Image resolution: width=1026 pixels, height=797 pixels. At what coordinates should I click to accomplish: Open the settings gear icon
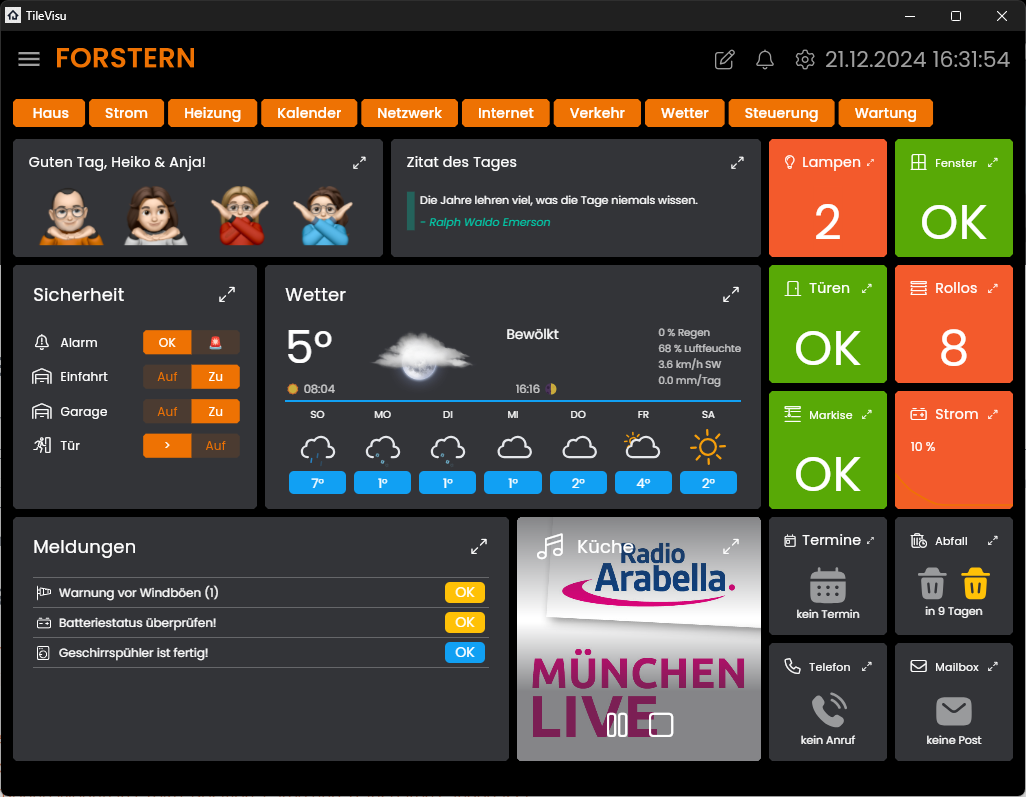805,60
